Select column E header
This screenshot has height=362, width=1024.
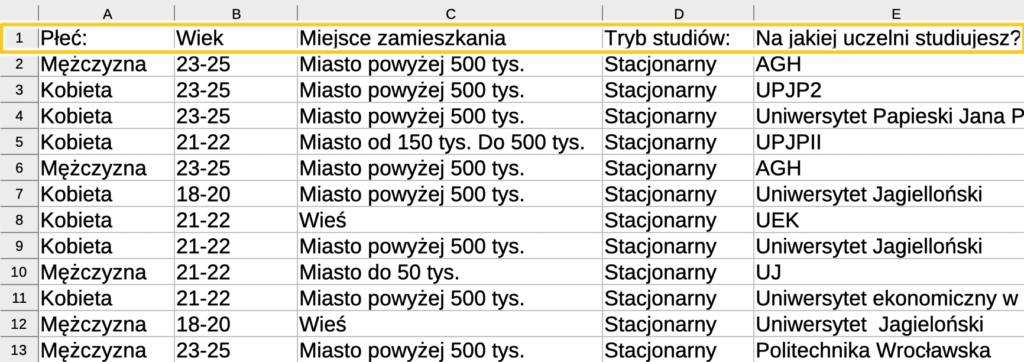pos(888,14)
